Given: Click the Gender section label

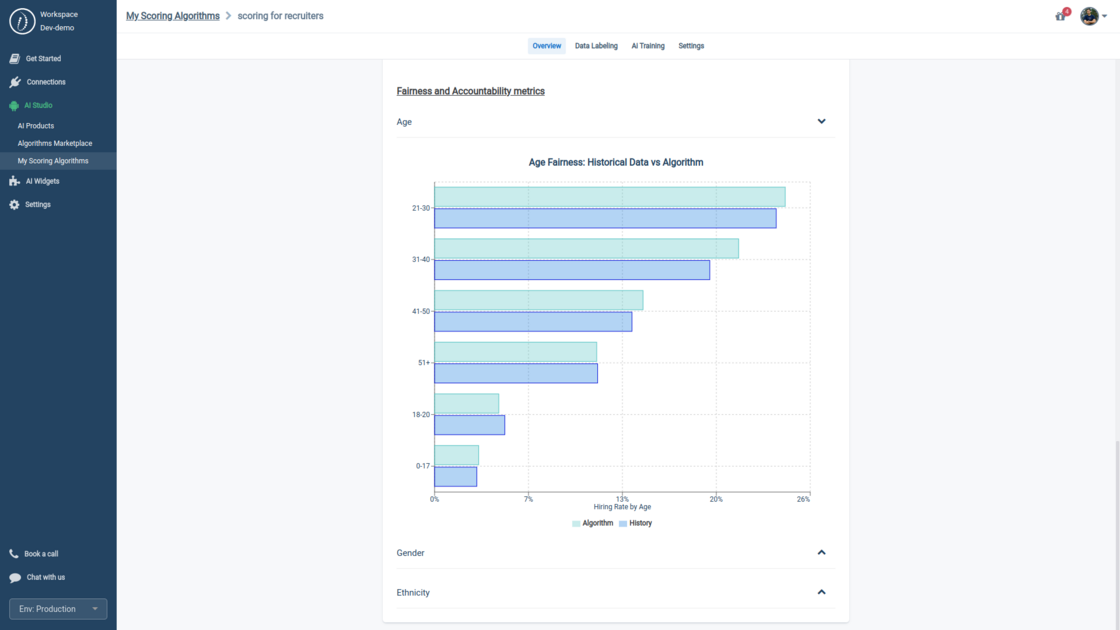Looking at the screenshot, I should tap(410, 553).
